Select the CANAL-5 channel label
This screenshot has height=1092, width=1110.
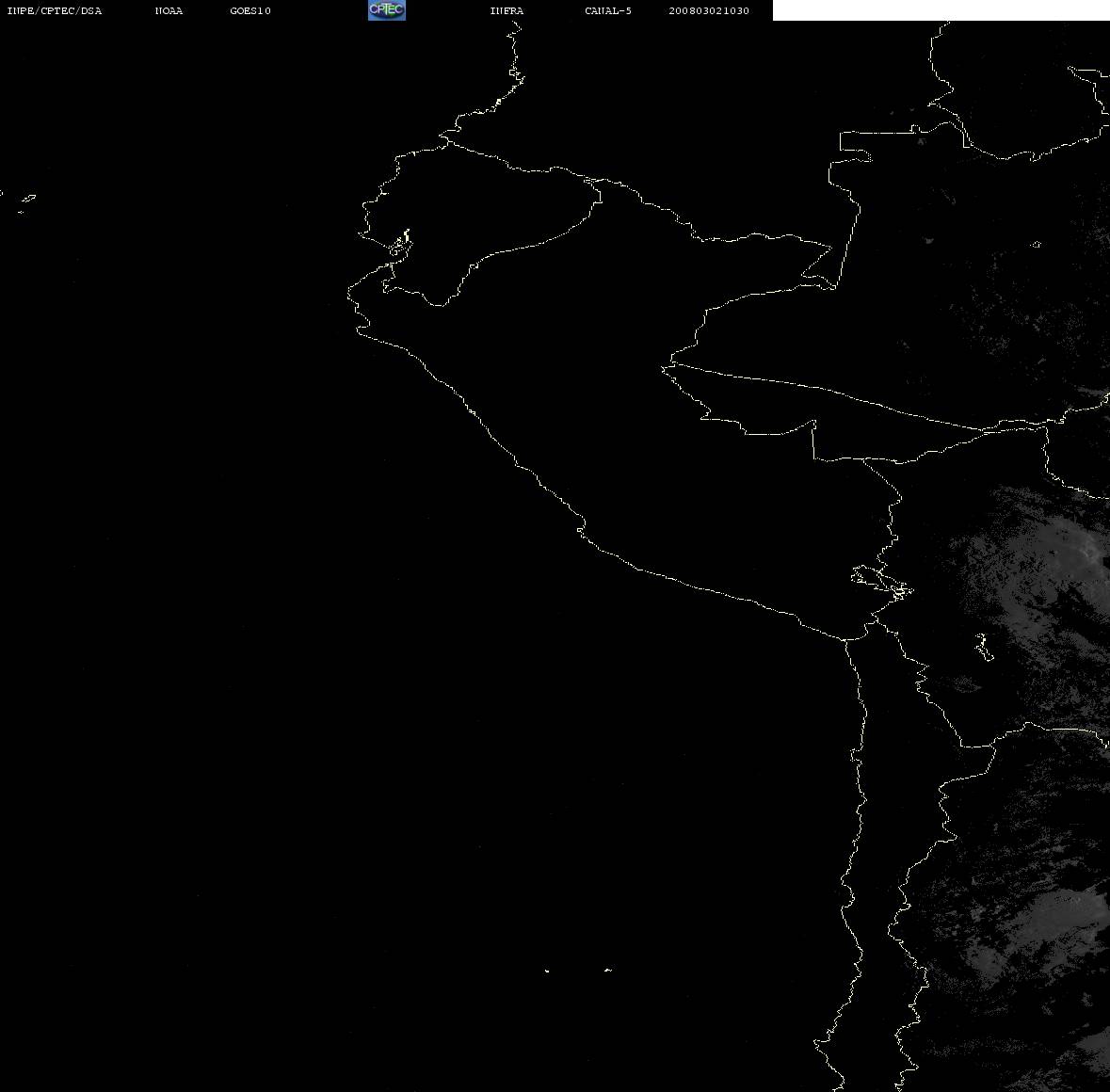(608, 10)
